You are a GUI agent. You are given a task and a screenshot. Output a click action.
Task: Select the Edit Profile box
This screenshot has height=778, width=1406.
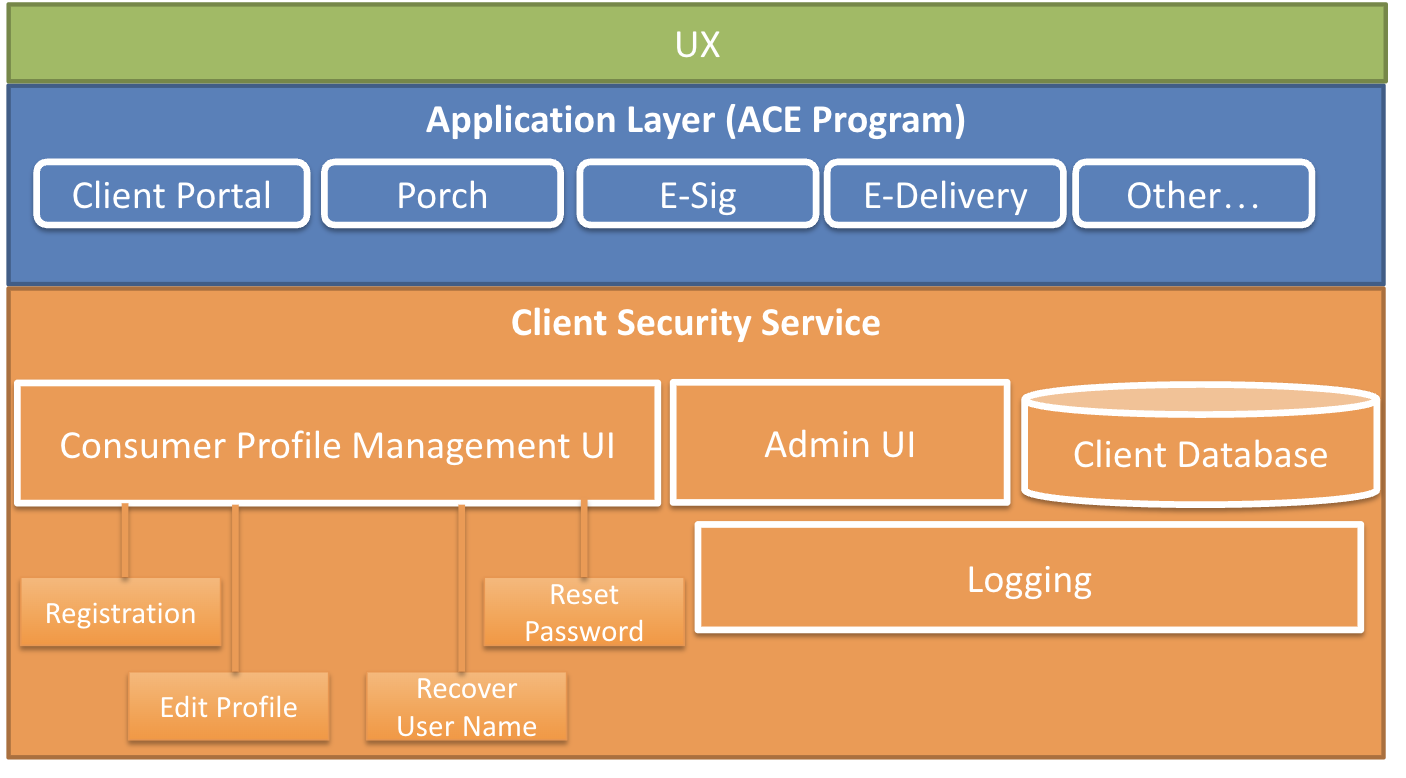click(229, 706)
